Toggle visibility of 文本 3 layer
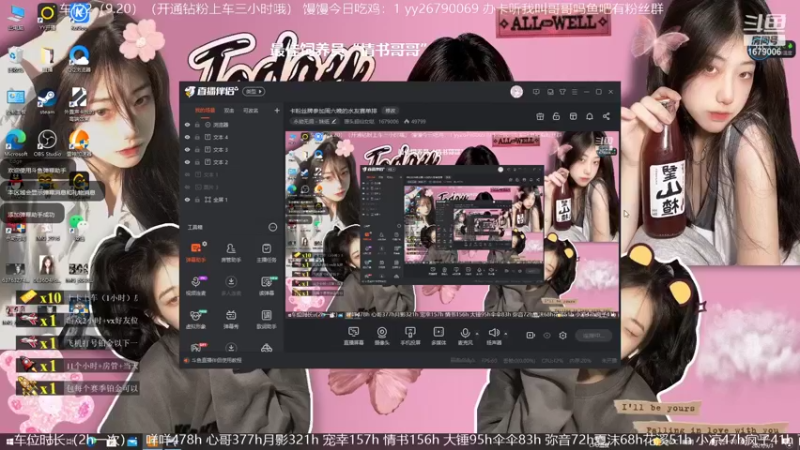Viewport: 800px width, 450px height. (187, 149)
